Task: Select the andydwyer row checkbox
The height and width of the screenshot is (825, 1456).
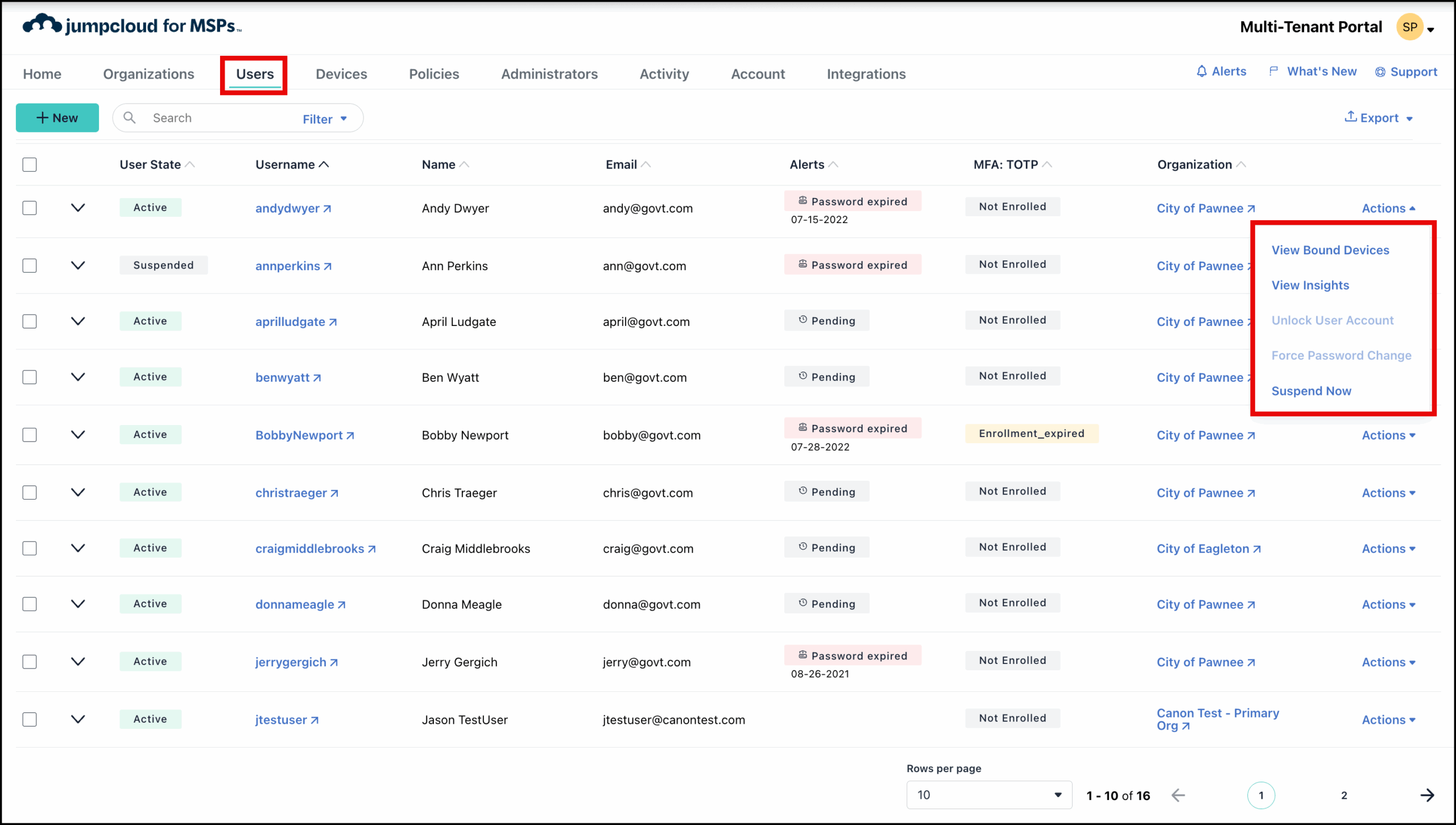Action: pyautogui.click(x=30, y=208)
